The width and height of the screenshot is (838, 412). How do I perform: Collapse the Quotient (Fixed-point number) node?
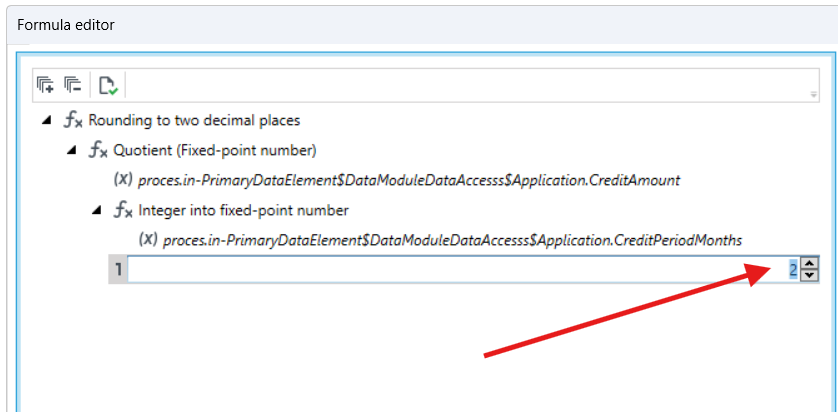pos(72,151)
